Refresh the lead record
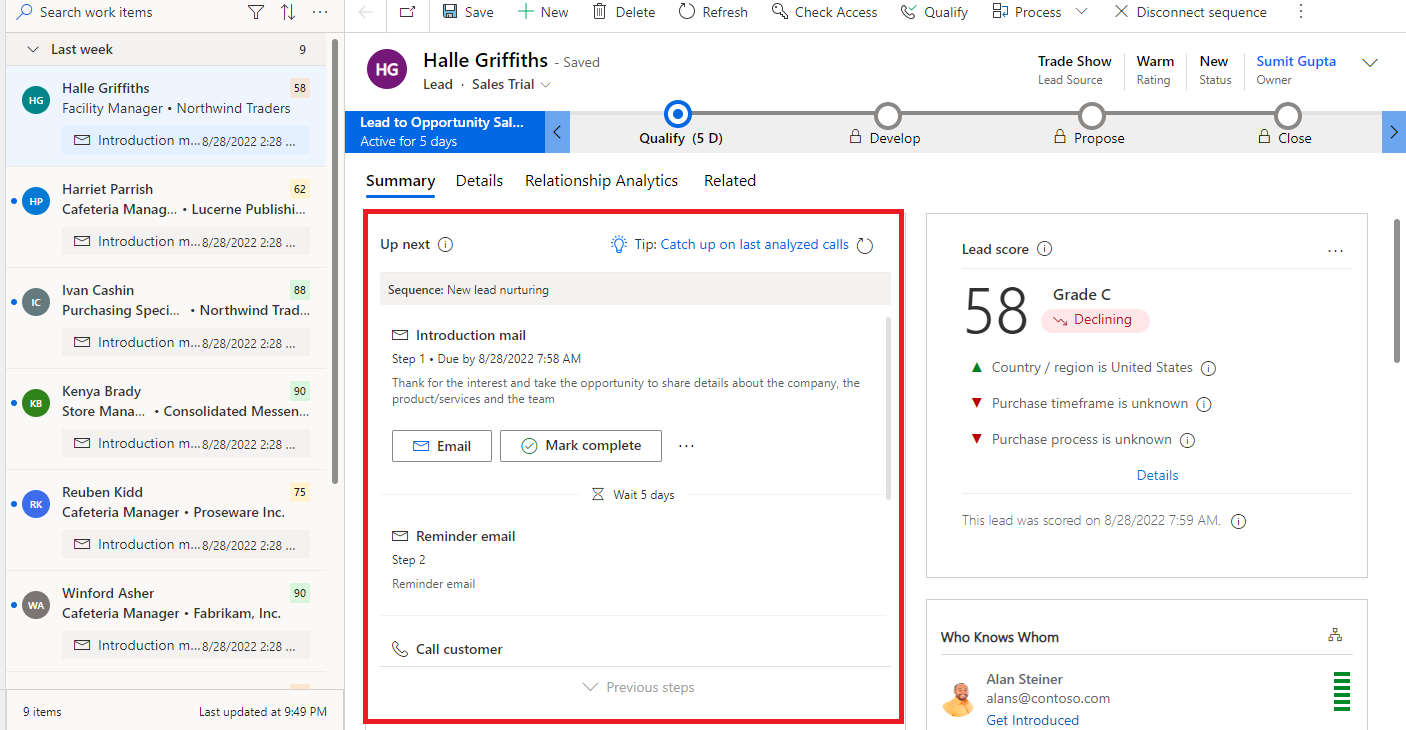This screenshot has width=1406, height=730. tap(712, 12)
